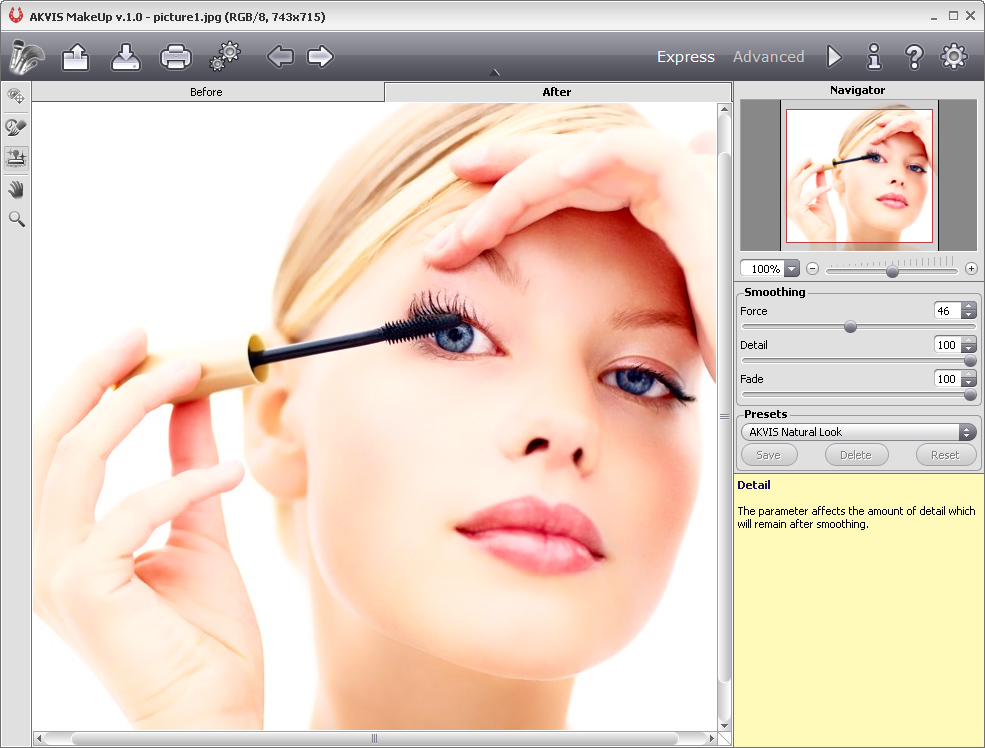Open program info icon
This screenshot has width=985, height=748.
[874, 57]
